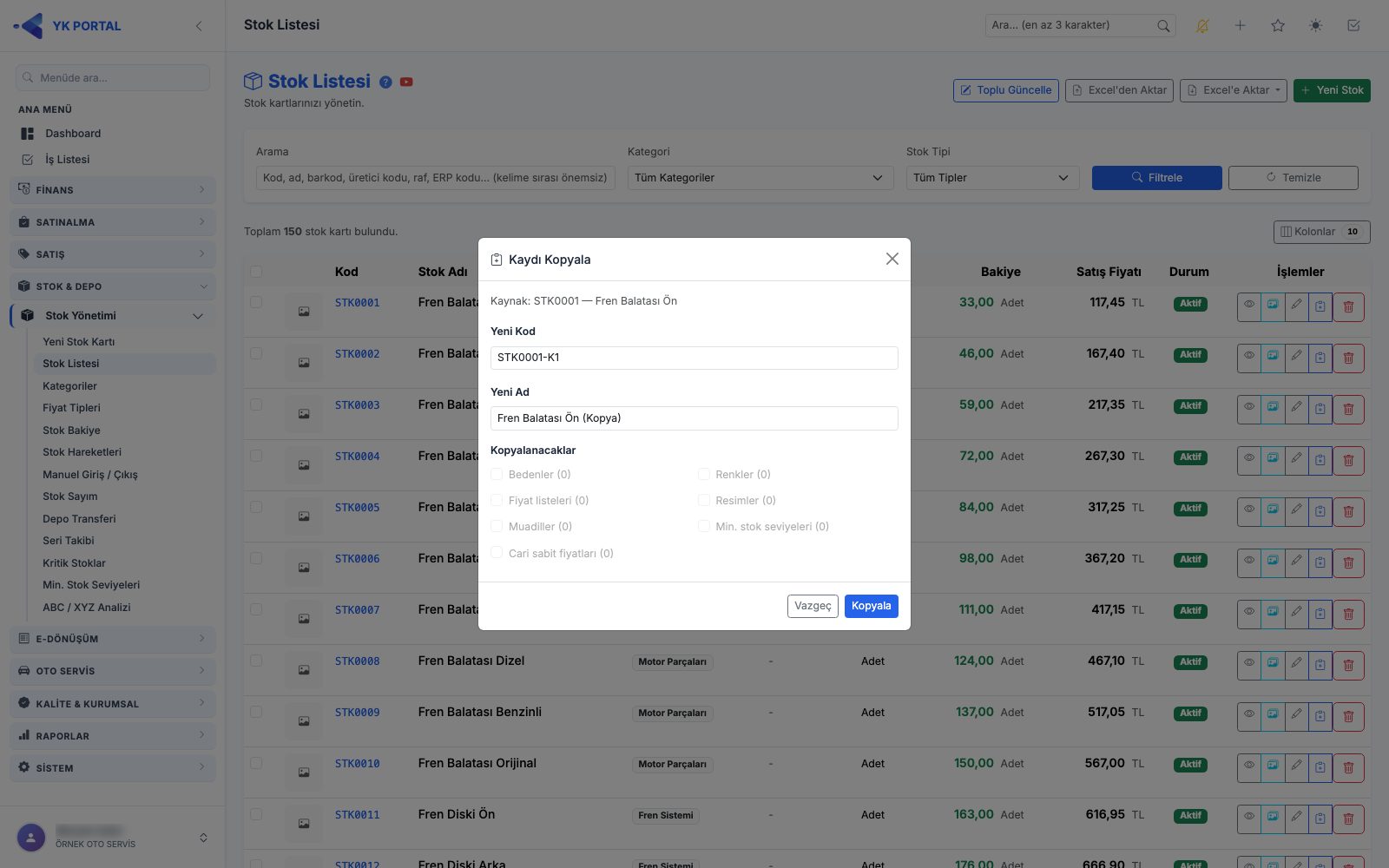The image size is (1389, 868).
Task: Toggle Cari sabit fiyatları (0) checkbox
Action: click(497, 553)
